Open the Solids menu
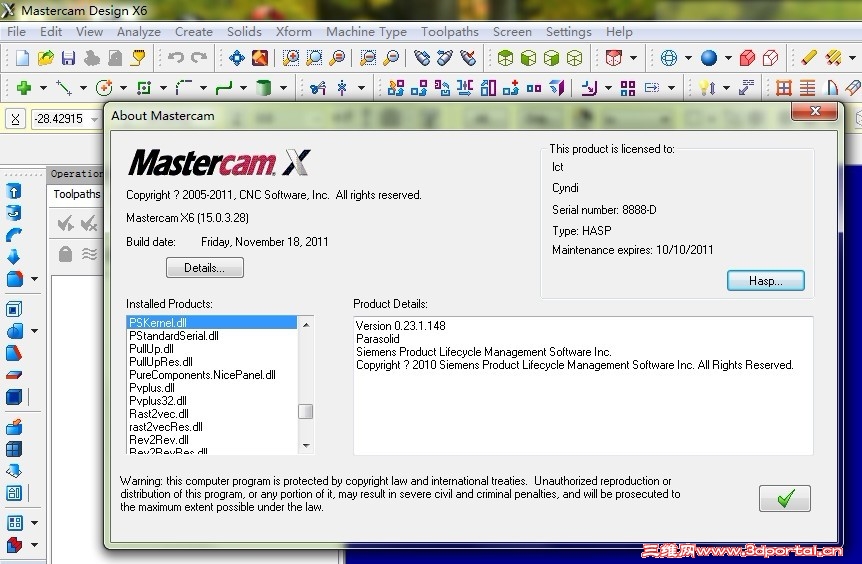 244,32
